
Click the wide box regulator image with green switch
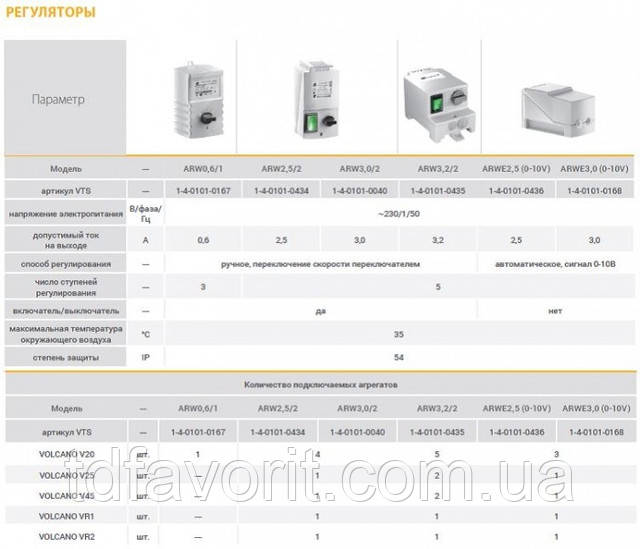click(439, 104)
